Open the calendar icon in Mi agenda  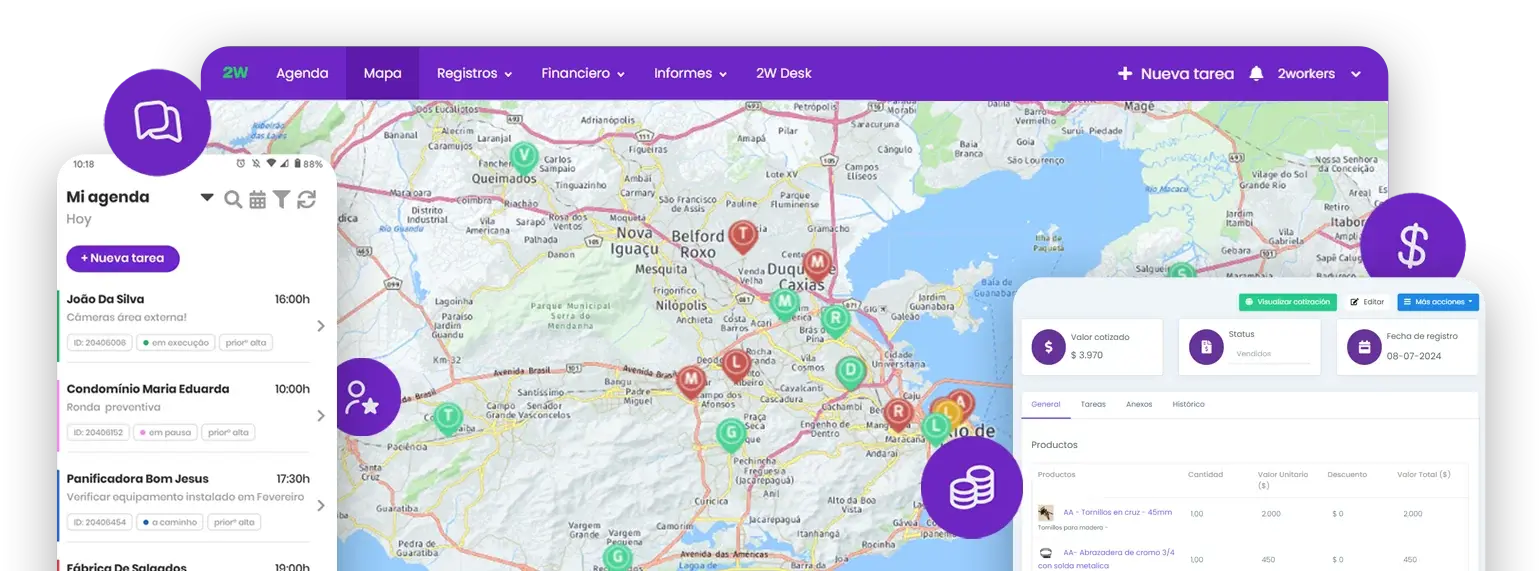pyautogui.click(x=258, y=200)
